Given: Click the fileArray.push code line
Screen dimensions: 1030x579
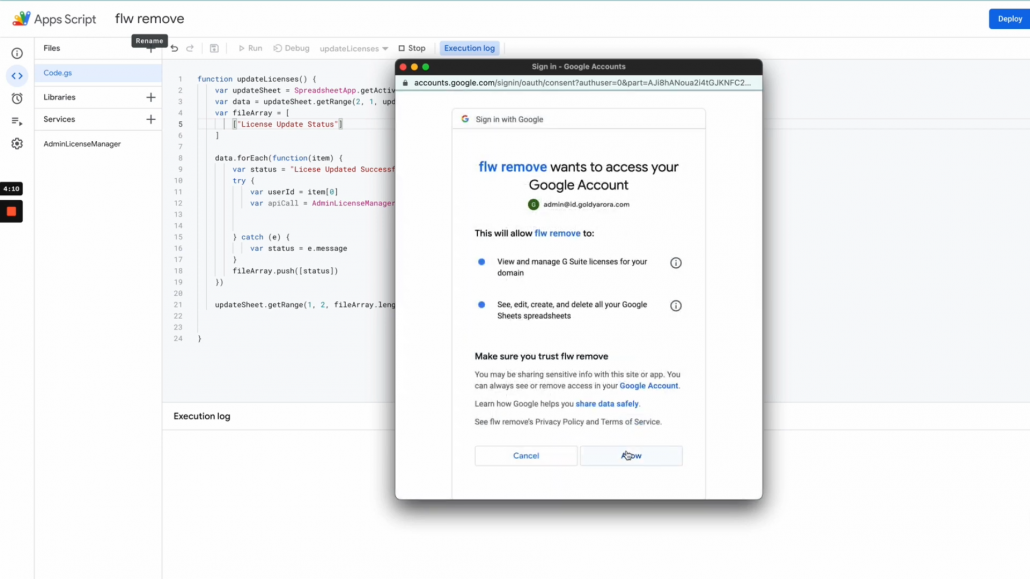Looking at the screenshot, I should click(285, 271).
